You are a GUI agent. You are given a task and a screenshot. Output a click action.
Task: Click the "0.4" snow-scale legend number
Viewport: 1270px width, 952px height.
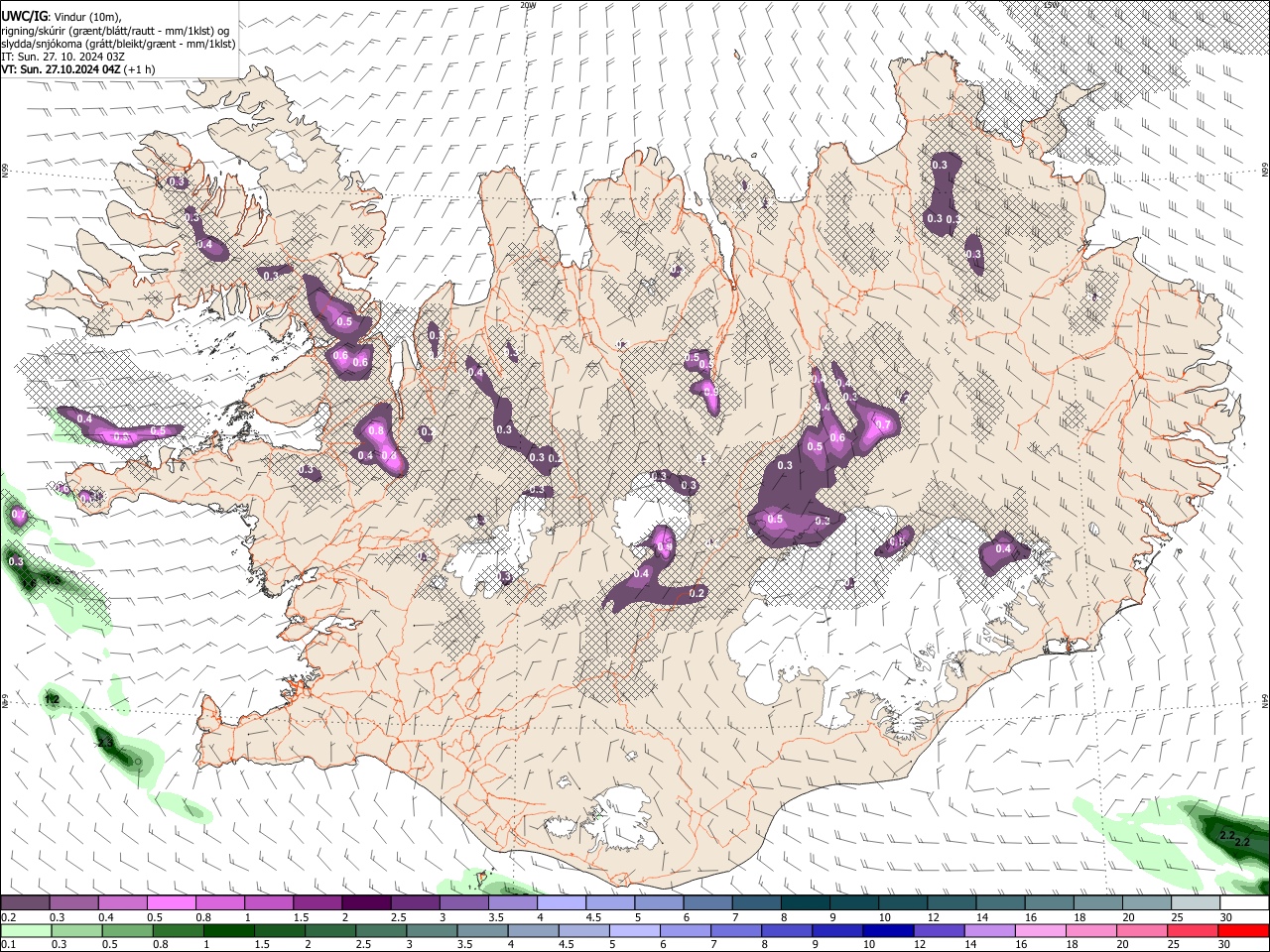pyautogui.click(x=105, y=917)
